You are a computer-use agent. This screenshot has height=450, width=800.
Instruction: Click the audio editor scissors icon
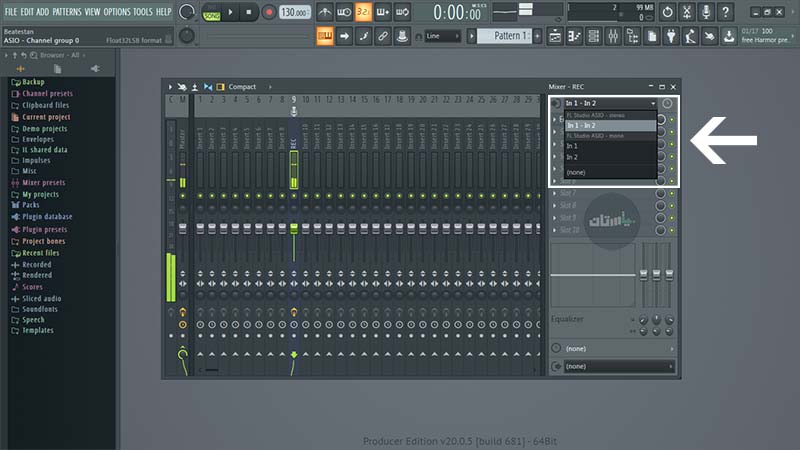click(687, 12)
